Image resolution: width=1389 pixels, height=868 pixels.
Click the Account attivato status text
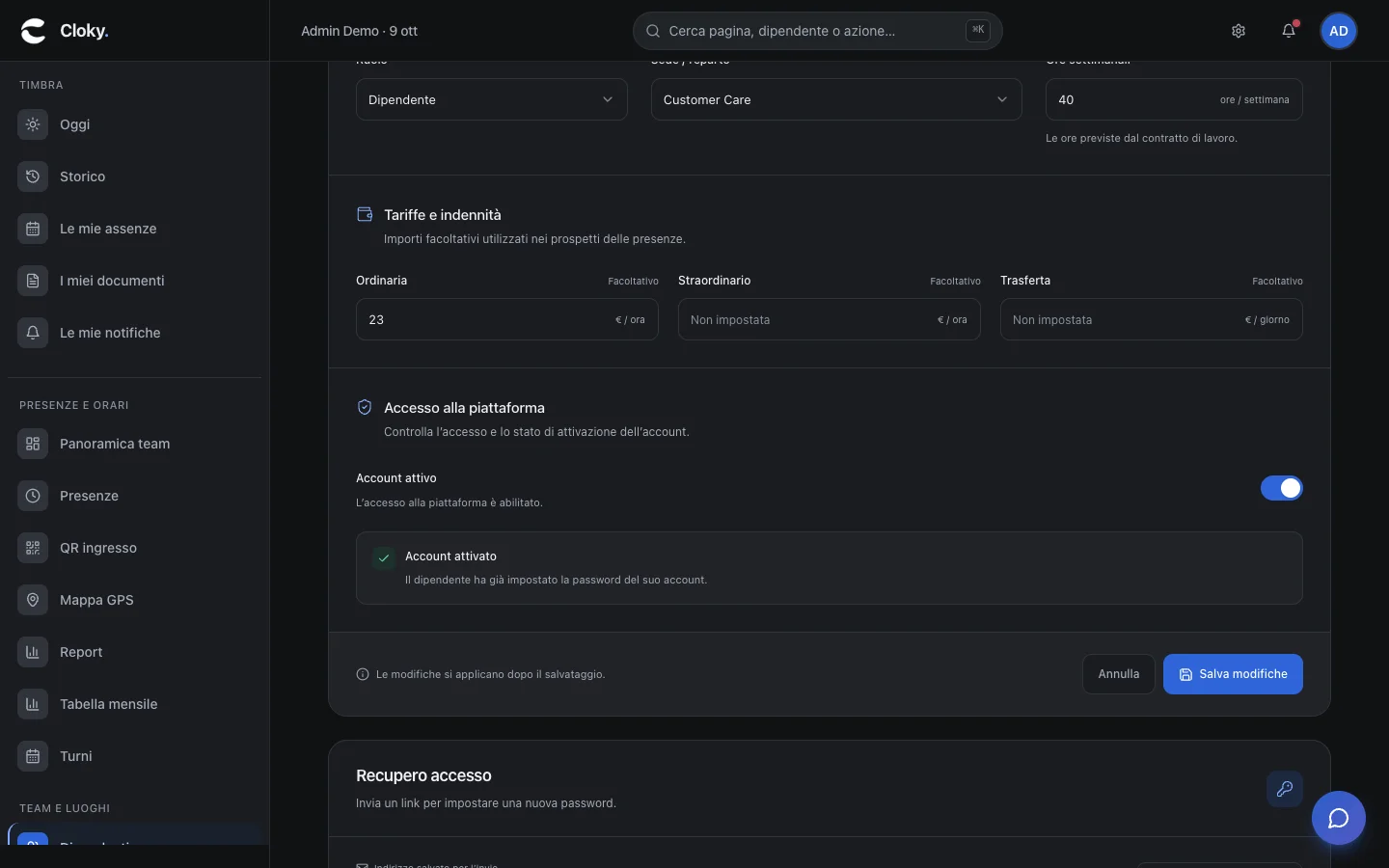(x=450, y=556)
